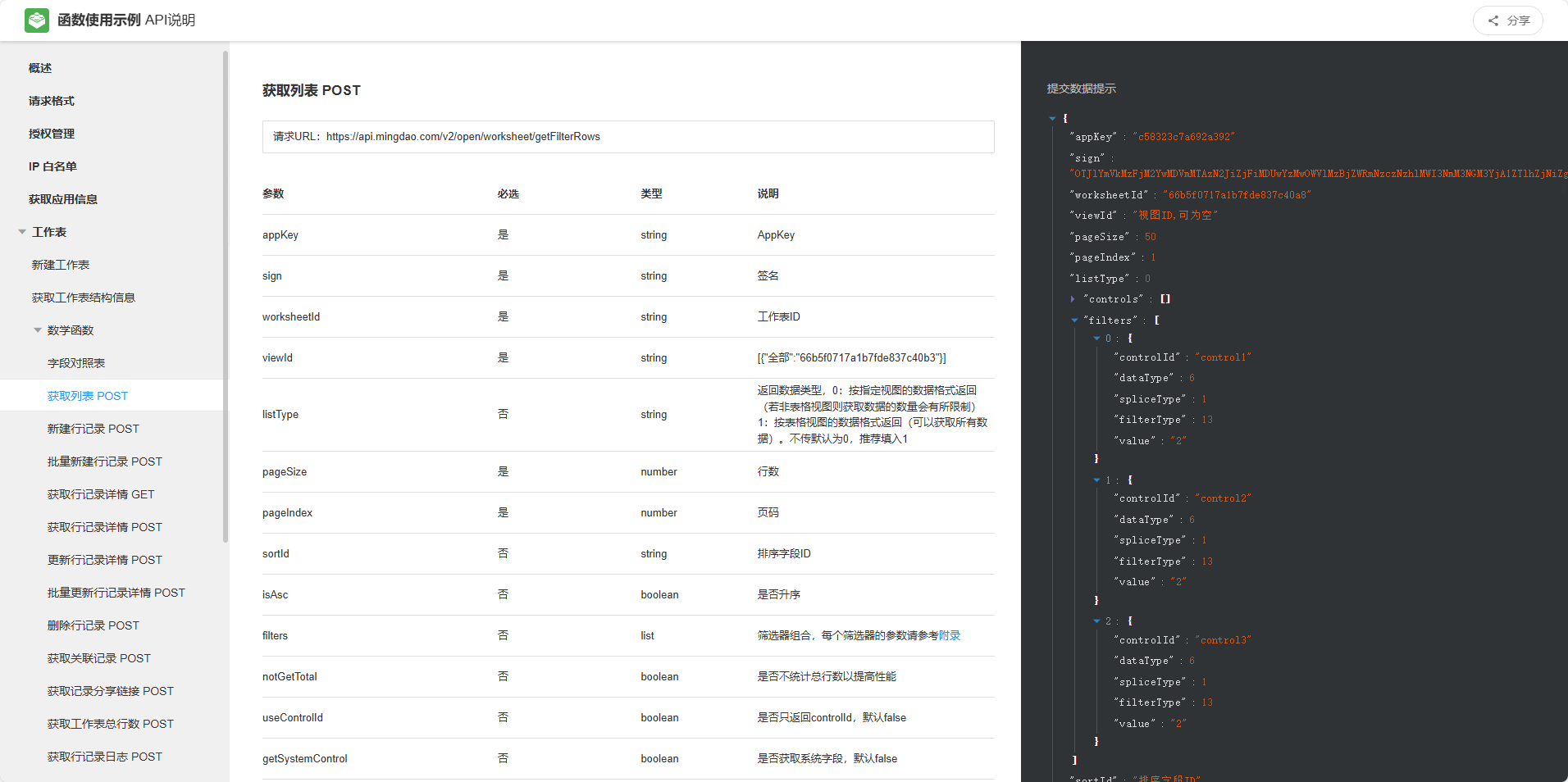The height and width of the screenshot is (782, 1568).
Task: Open the 附录 link in filters row
Action: coord(949,635)
